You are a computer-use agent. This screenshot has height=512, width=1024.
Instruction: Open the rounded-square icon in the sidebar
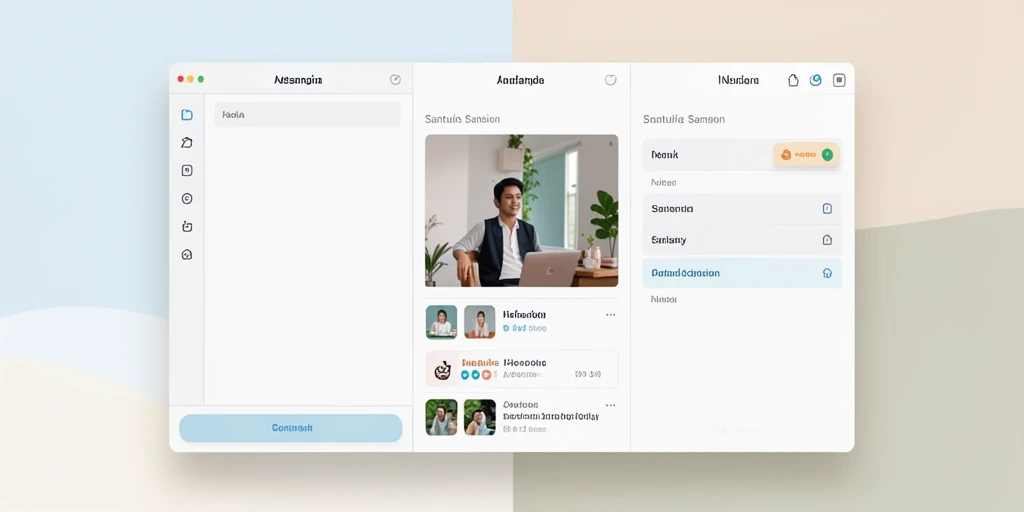tap(187, 170)
